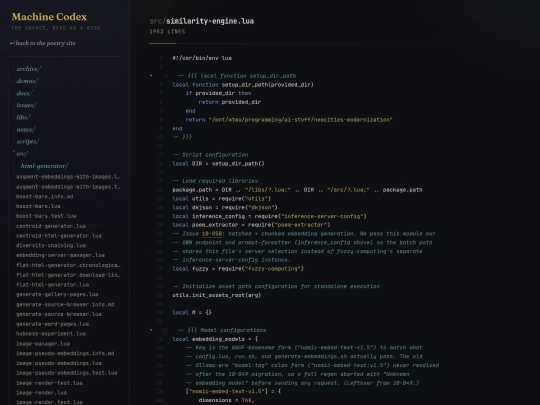The height and width of the screenshot is (405, 540).
Task: Go back to the poetry site
Action: pyautogui.click(x=43, y=43)
